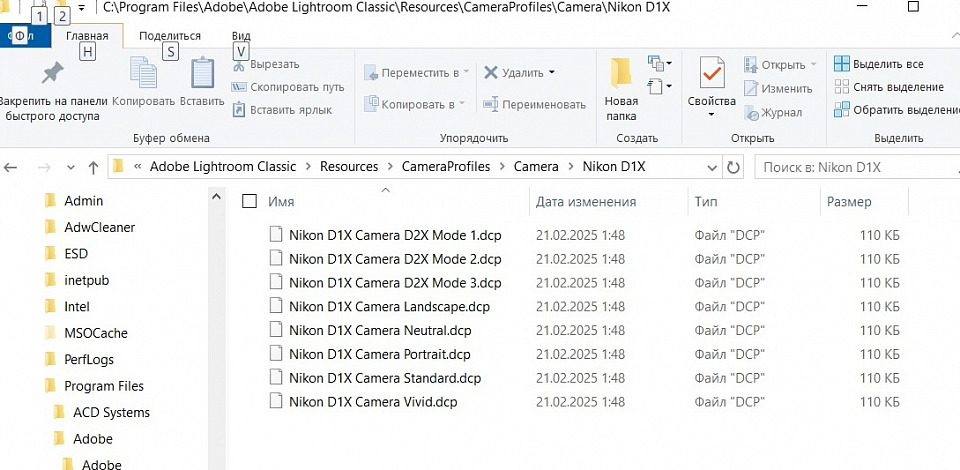Open address bar history dropdown
The height and width of the screenshot is (470, 960).
click(x=712, y=167)
